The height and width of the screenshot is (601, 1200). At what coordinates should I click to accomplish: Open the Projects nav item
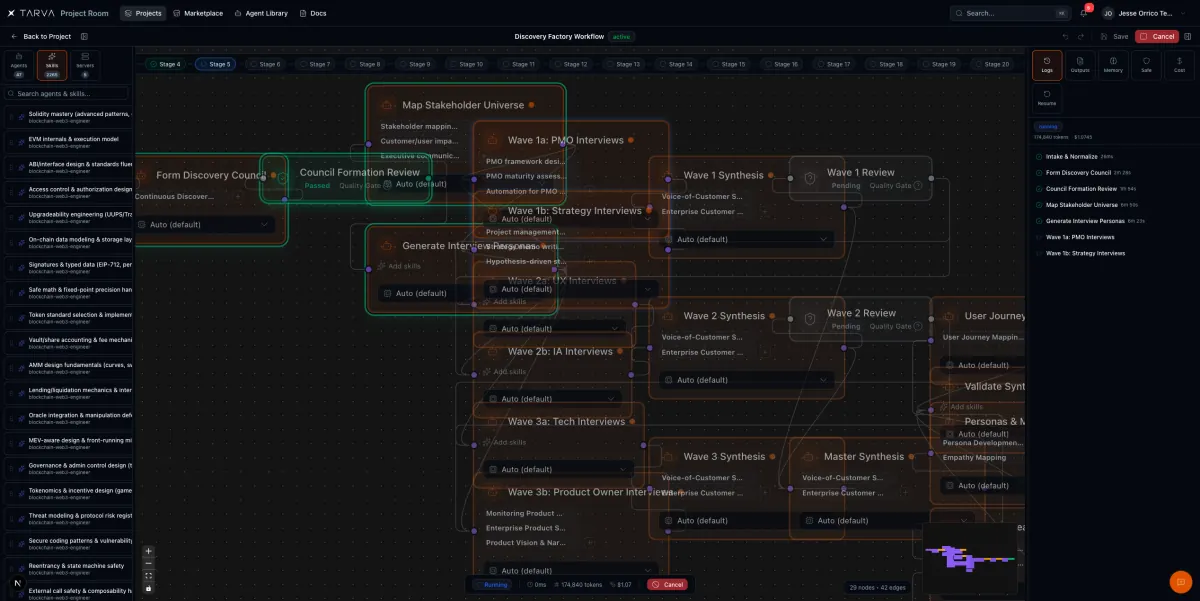pos(143,13)
